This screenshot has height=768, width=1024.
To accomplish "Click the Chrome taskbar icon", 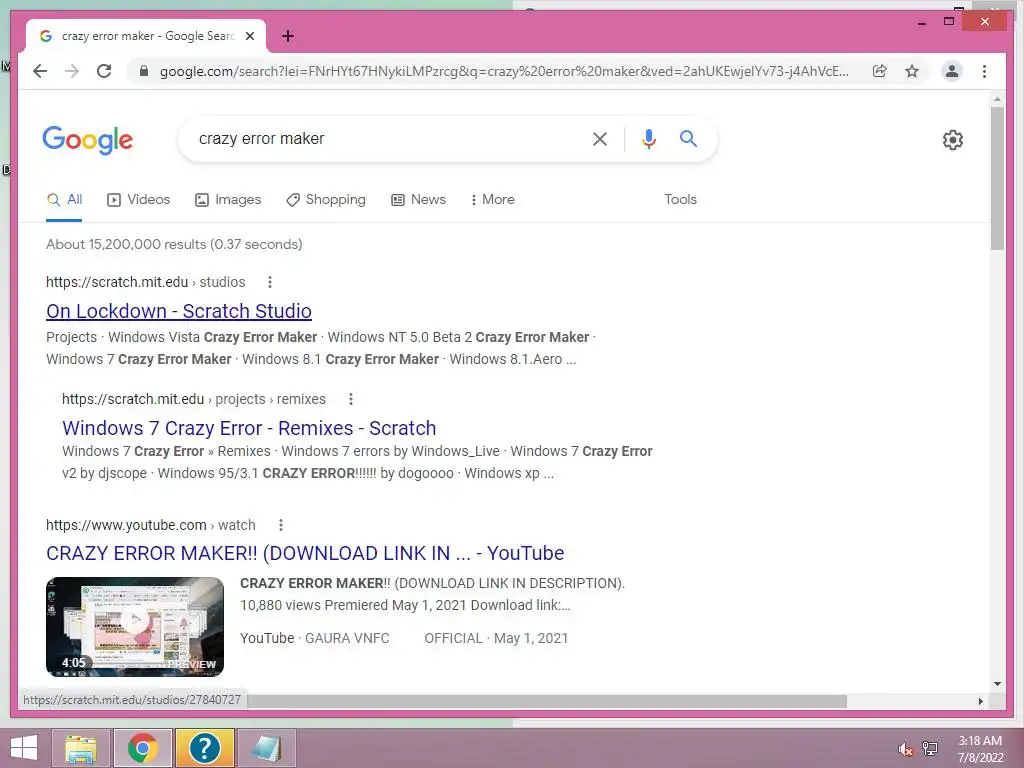I will pos(143,748).
